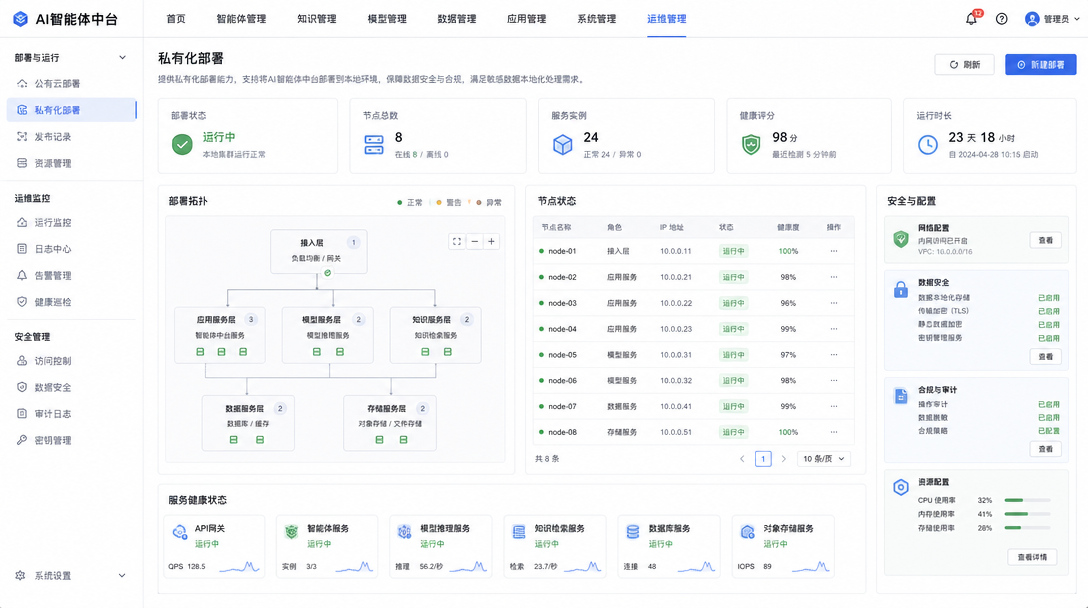Screen dimensions: 1088x608
Task: Go to next page in node table
Action: click(784, 459)
